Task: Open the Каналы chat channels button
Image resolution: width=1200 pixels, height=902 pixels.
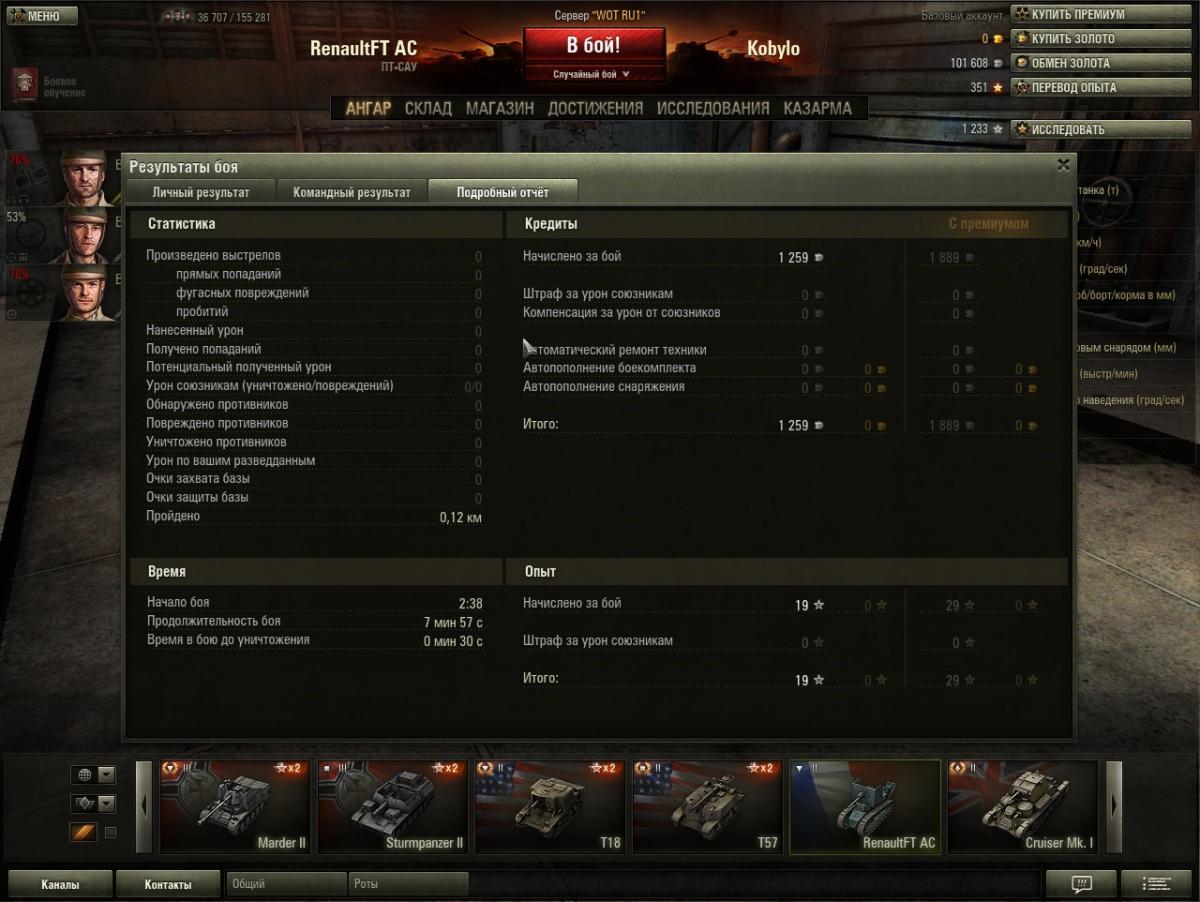Action: [59, 884]
